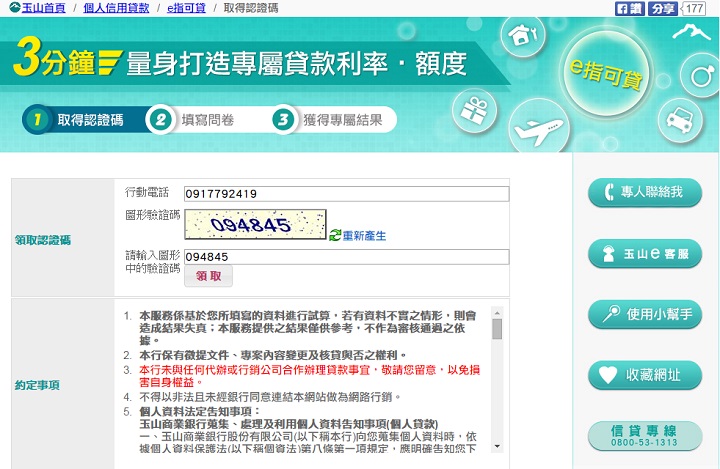Click the 取得認證碼 breadcrumb text
The image size is (720, 469).
pyautogui.click(x=251, y=8)
